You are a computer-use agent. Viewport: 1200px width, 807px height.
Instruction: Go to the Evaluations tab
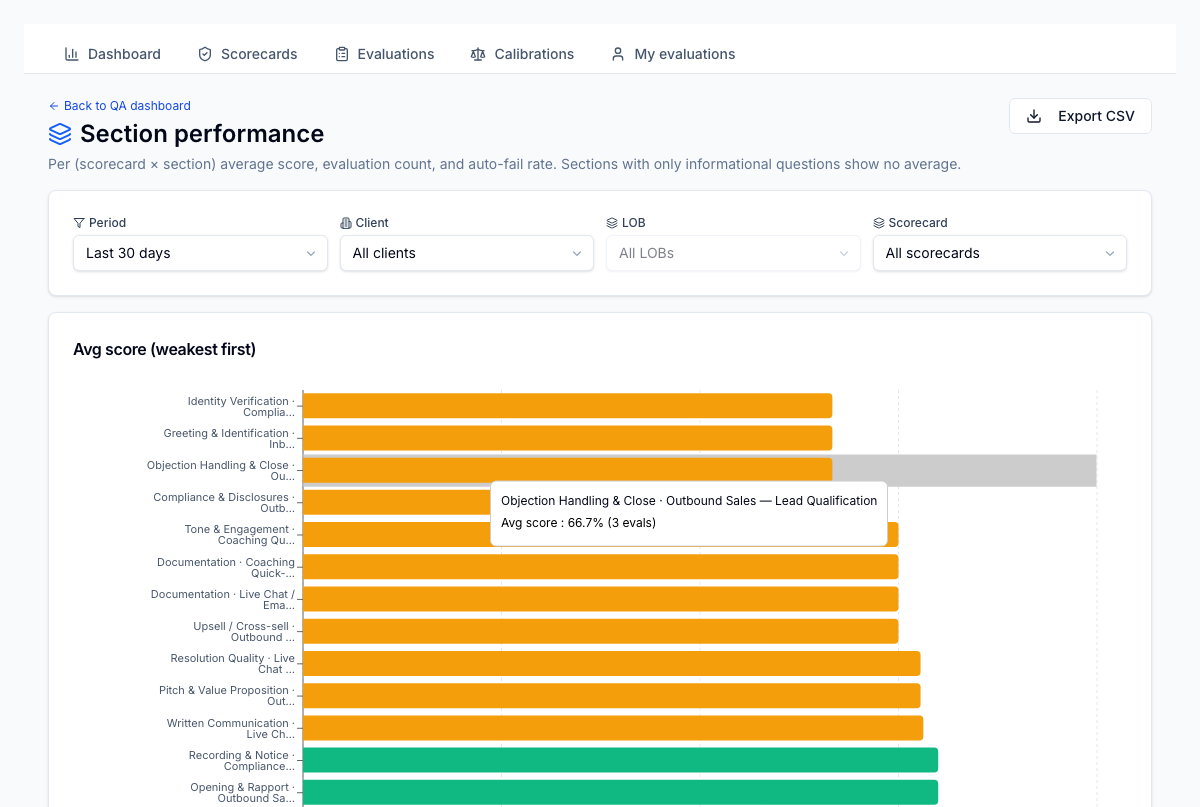coord(385,54)
